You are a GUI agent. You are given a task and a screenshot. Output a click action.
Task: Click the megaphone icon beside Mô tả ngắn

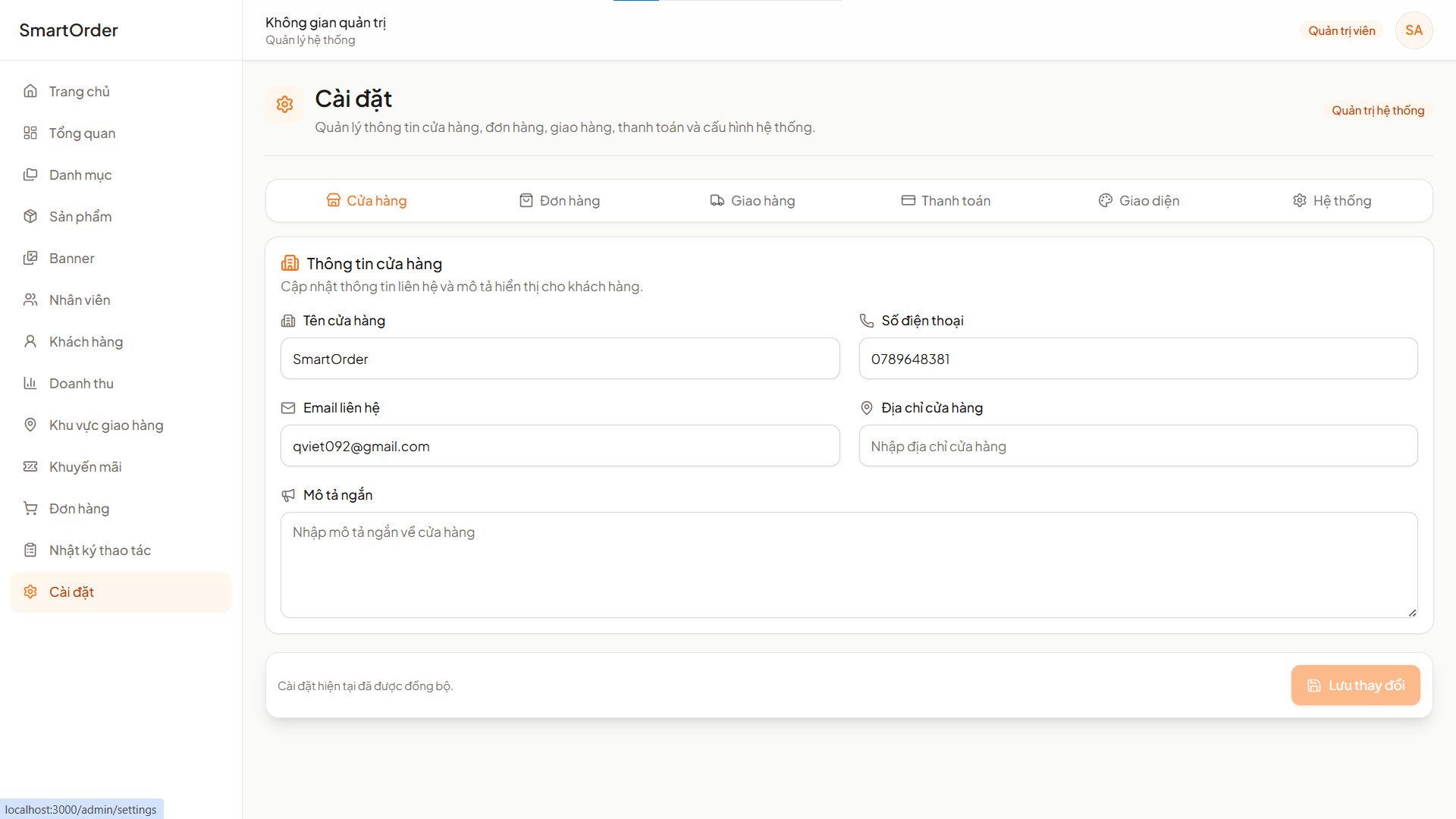point(288,495)
